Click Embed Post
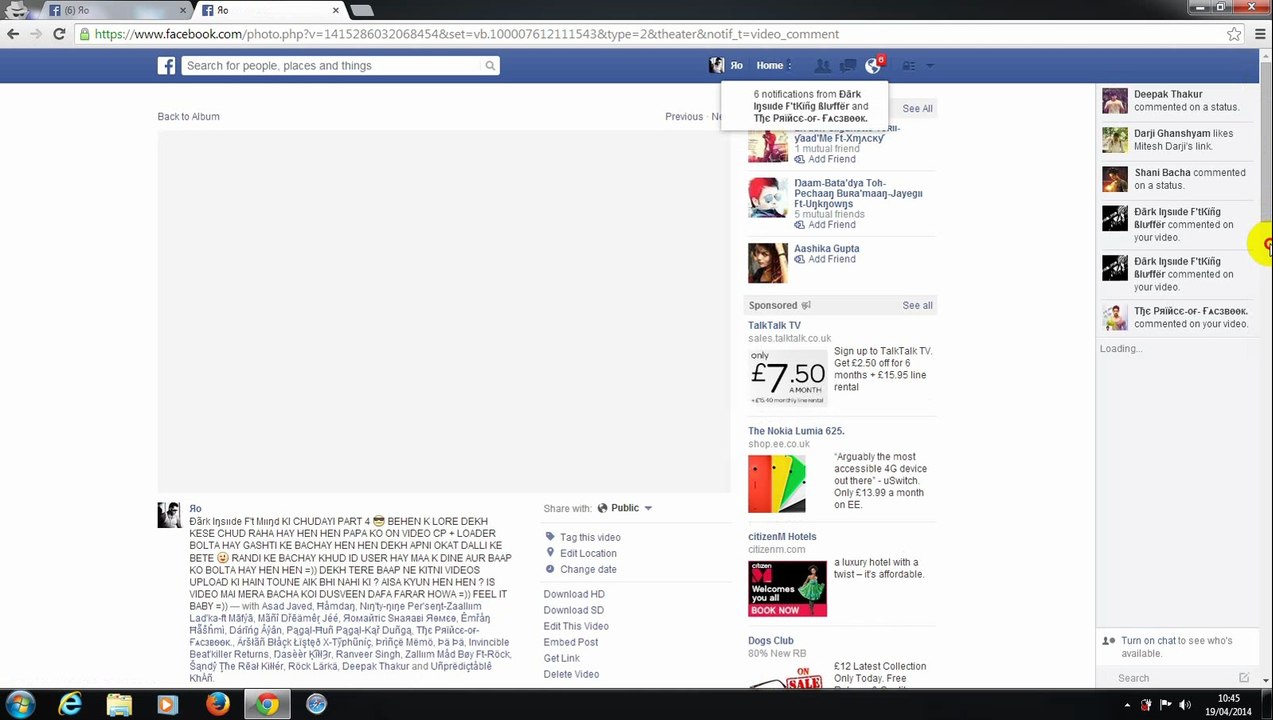The width and height of the screenshot is (1273, 720). 571,643
